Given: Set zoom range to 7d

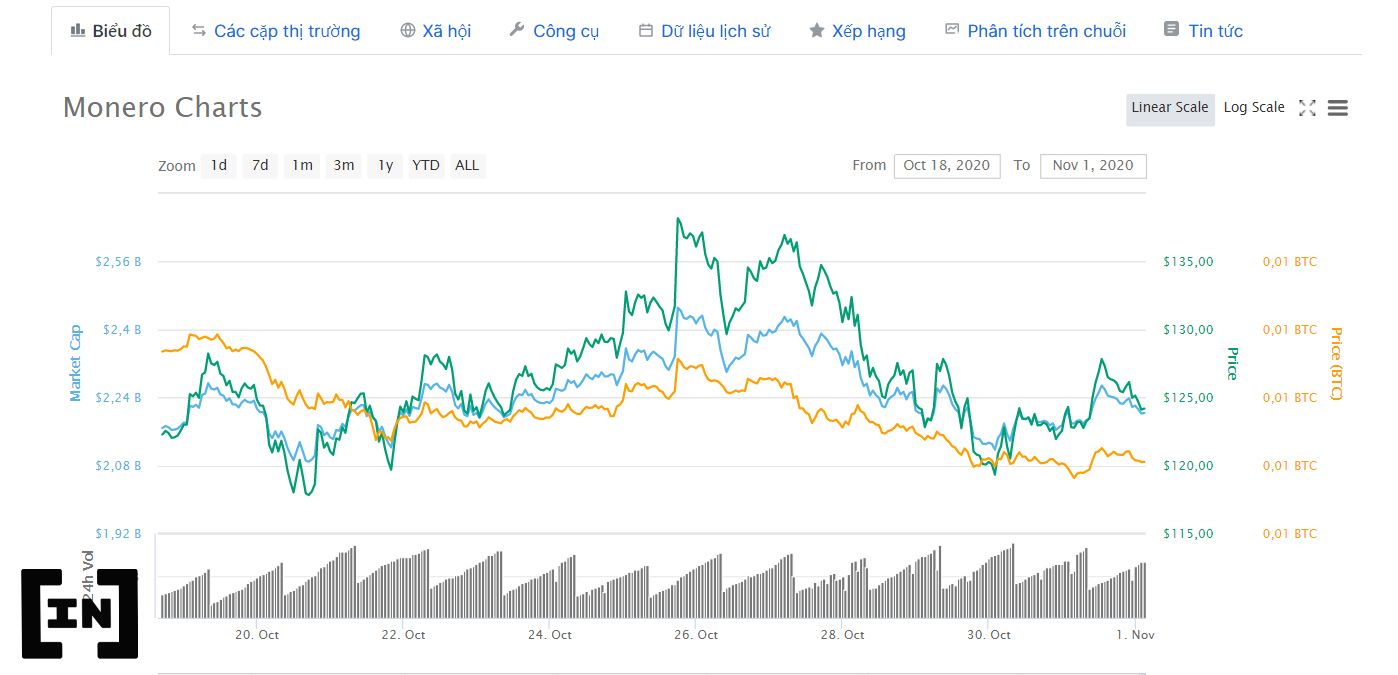Looking at the screenshot, I should pyautogui.click(x=260, y=166).
